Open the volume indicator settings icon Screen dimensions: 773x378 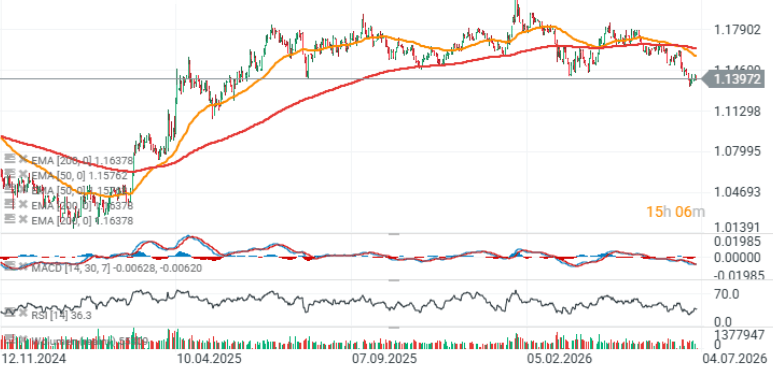coord(9,339)
